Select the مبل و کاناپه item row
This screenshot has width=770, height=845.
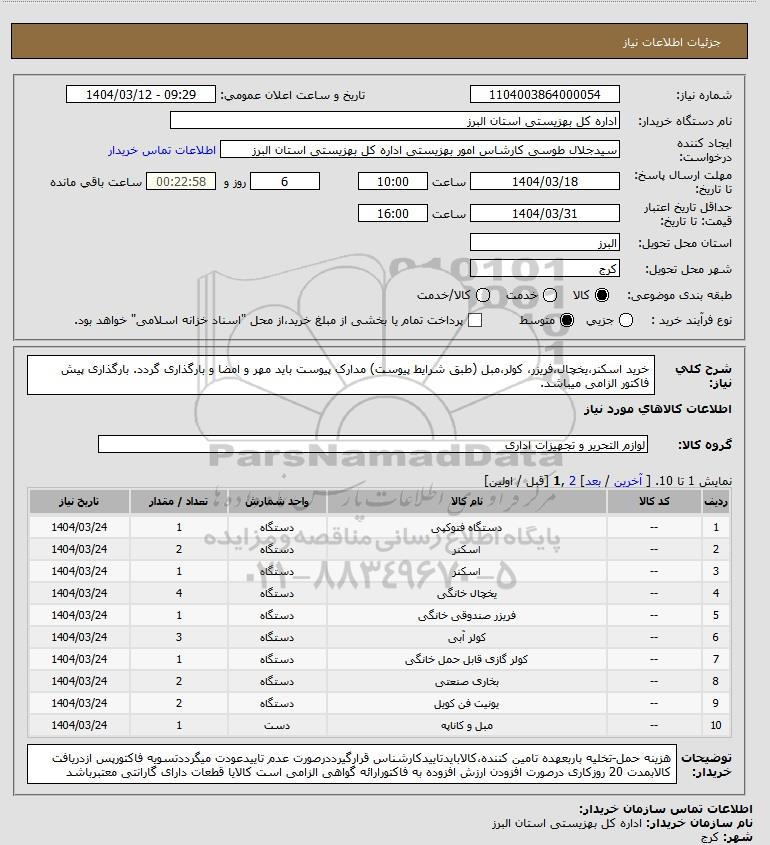click(380, 726)
